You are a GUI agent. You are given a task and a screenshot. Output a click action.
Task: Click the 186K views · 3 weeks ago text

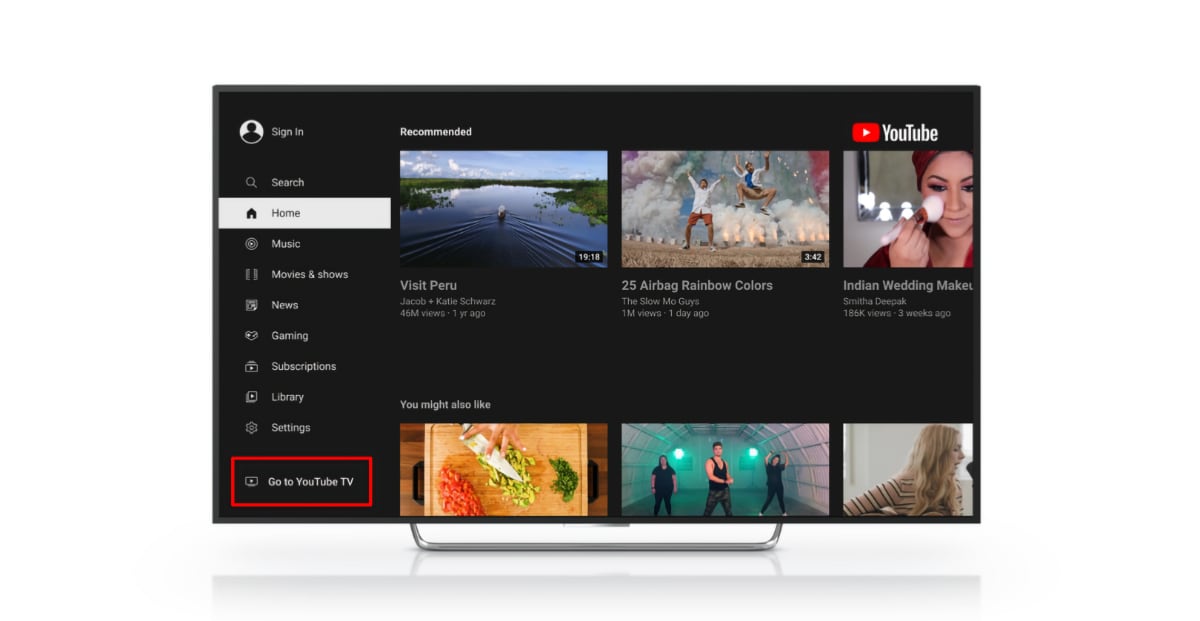click(897, 313)
